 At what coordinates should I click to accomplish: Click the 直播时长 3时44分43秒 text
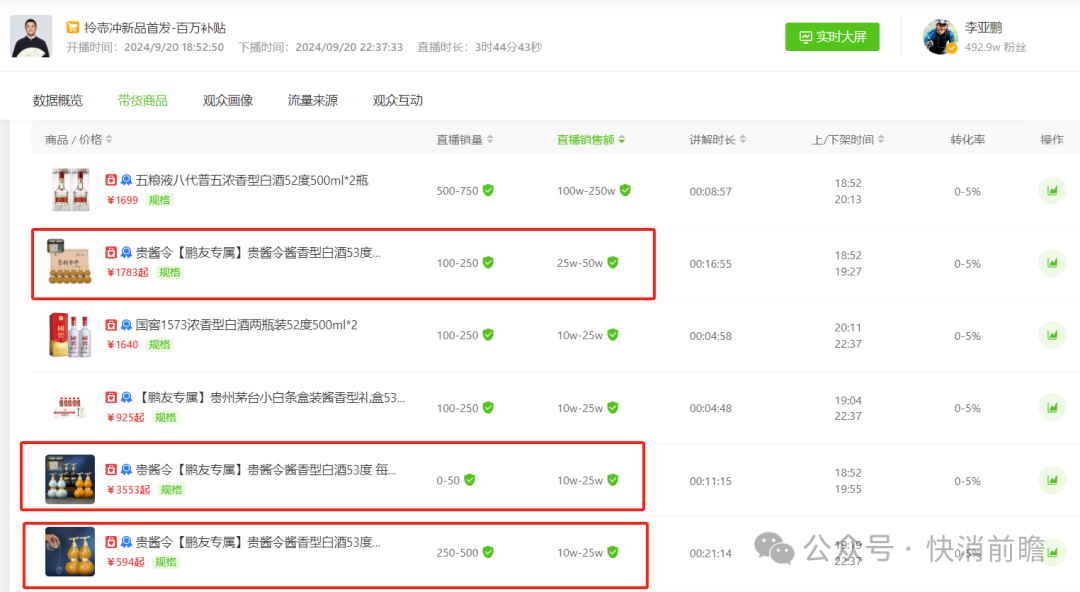point(479,47)
